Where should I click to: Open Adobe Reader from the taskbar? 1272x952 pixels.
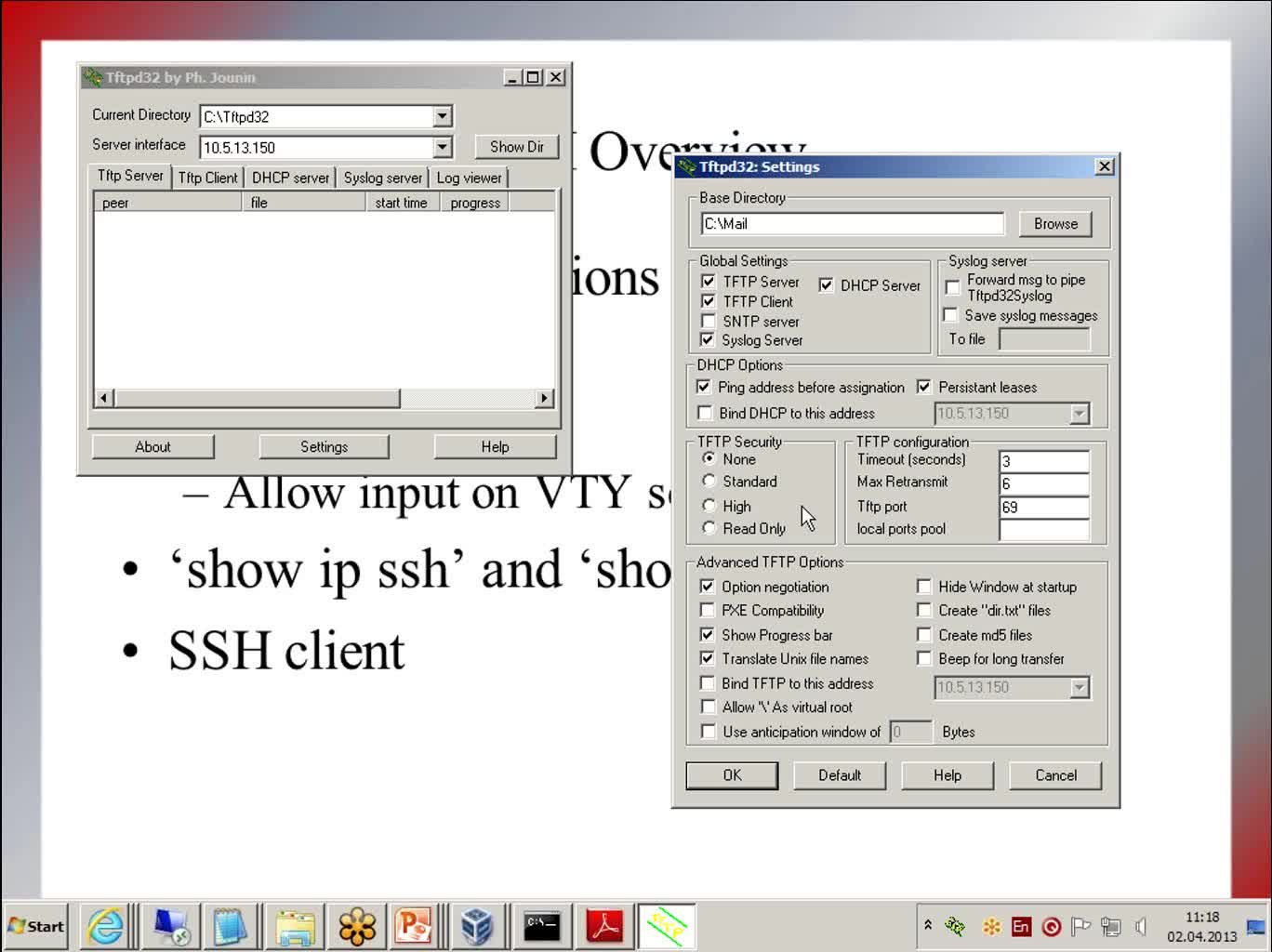pyautogui.click(x=604, y=926)
